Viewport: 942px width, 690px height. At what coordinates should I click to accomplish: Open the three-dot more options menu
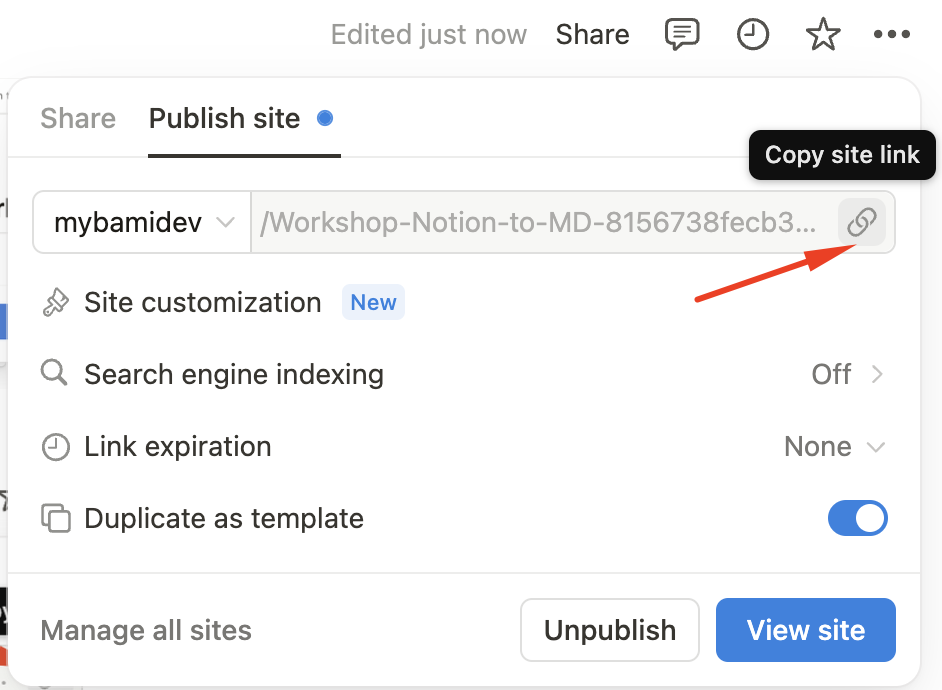[x=891, y=35]
